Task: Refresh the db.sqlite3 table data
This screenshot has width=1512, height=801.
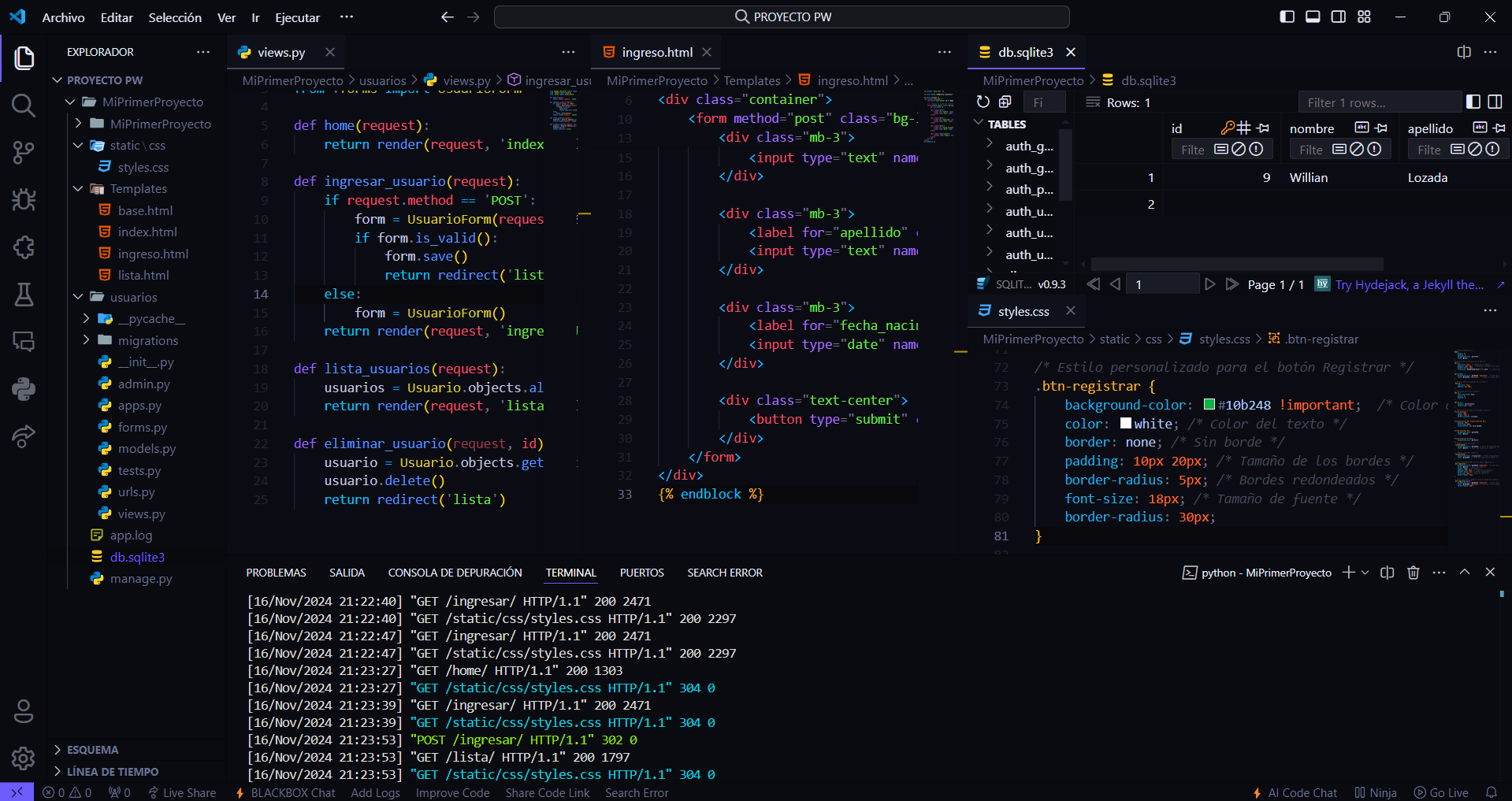Action: click(982, 102)
